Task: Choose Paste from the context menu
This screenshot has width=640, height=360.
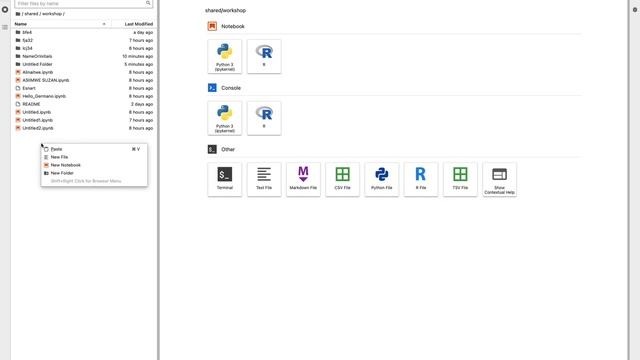Action: click(x=94, y=149)
